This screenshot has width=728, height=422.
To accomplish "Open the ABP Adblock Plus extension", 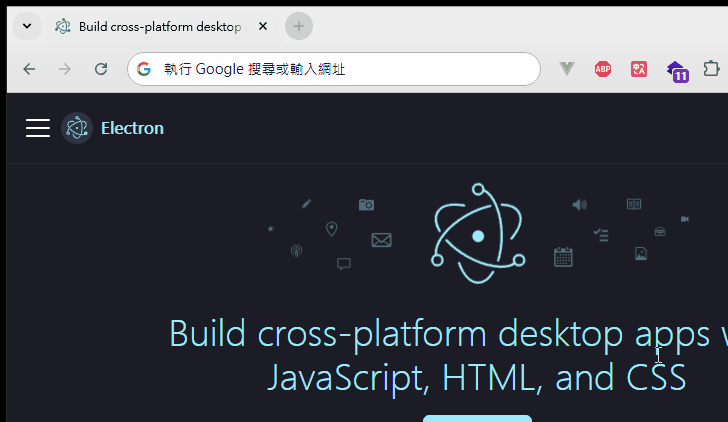I will pyautogui.click(x=603, y=69).
